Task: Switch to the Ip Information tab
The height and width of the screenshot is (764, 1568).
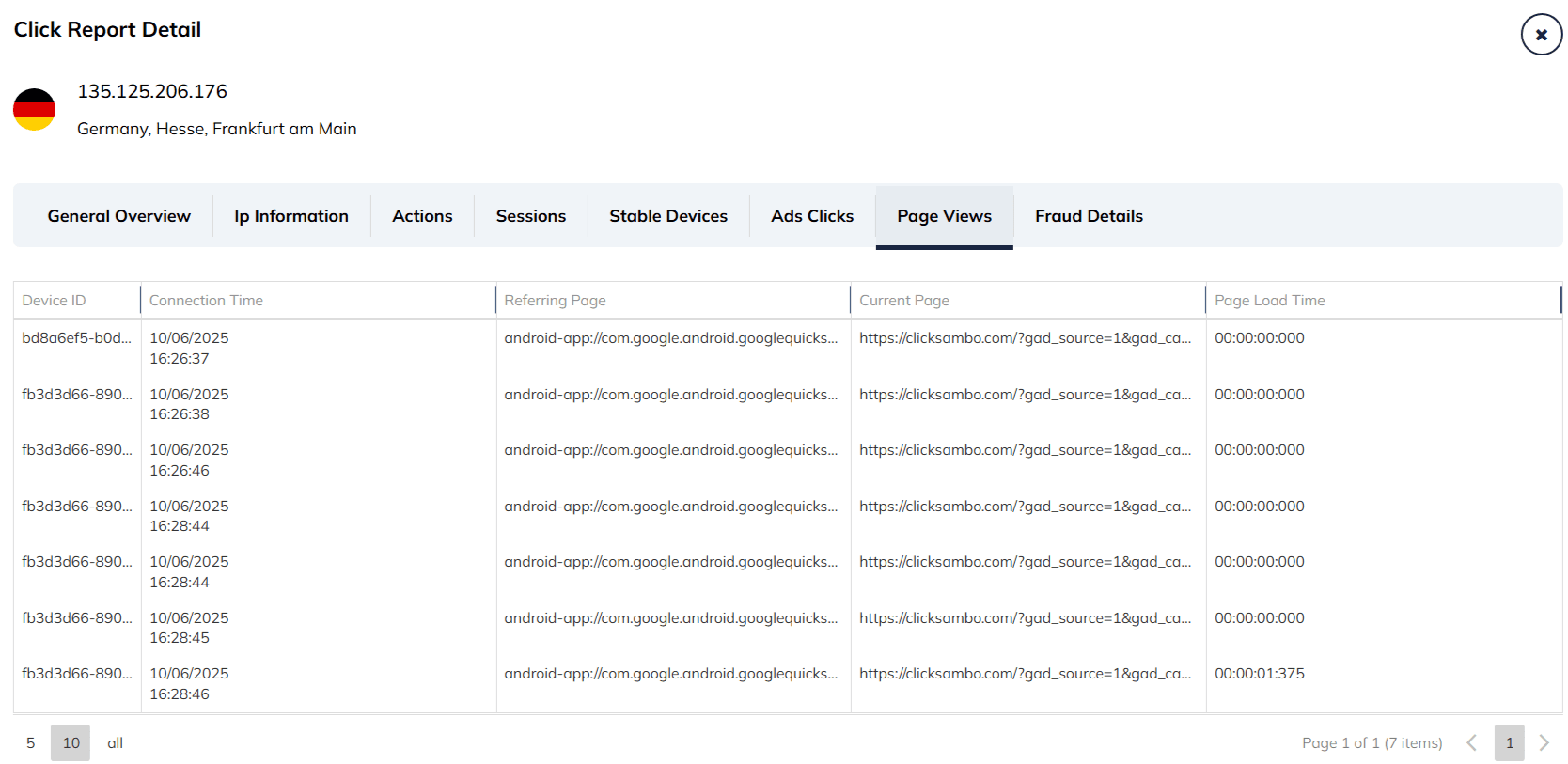Action: point(291,216)
